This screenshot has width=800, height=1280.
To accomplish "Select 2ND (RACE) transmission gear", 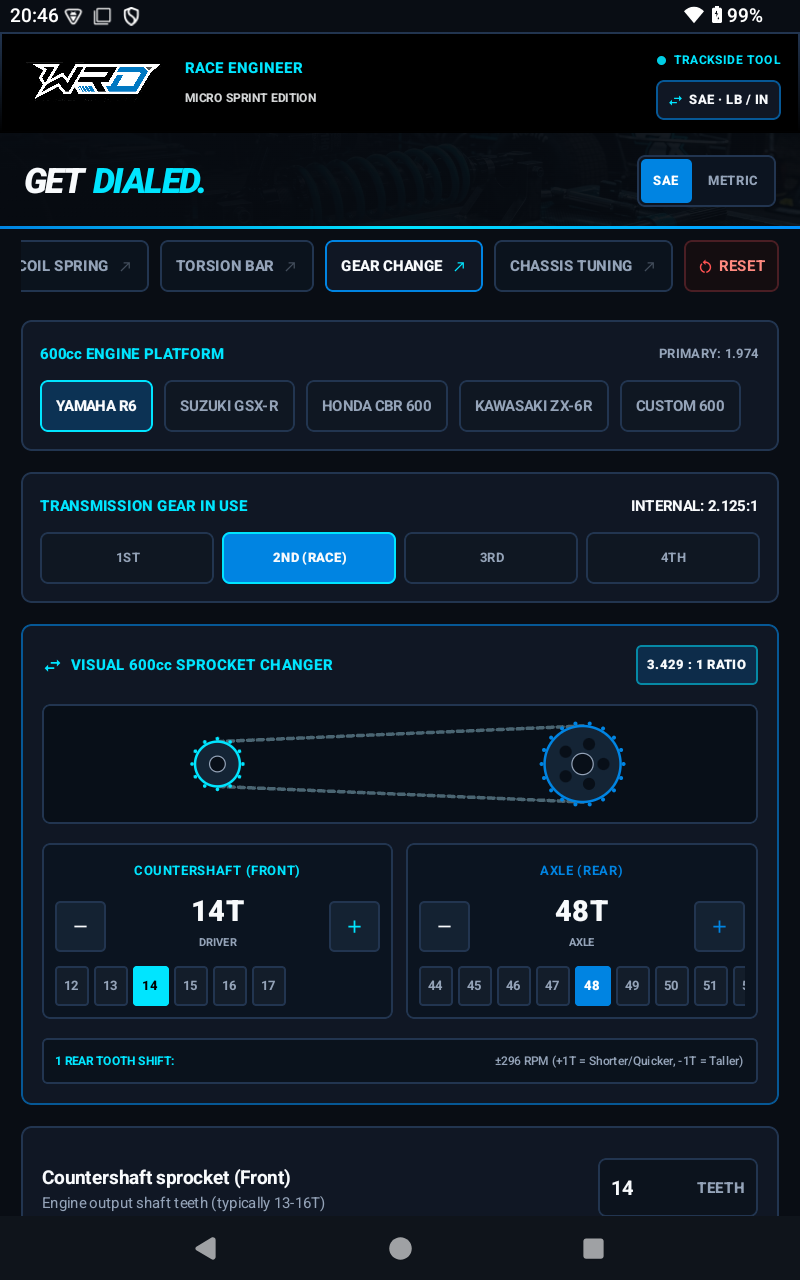I will point(309,558).
